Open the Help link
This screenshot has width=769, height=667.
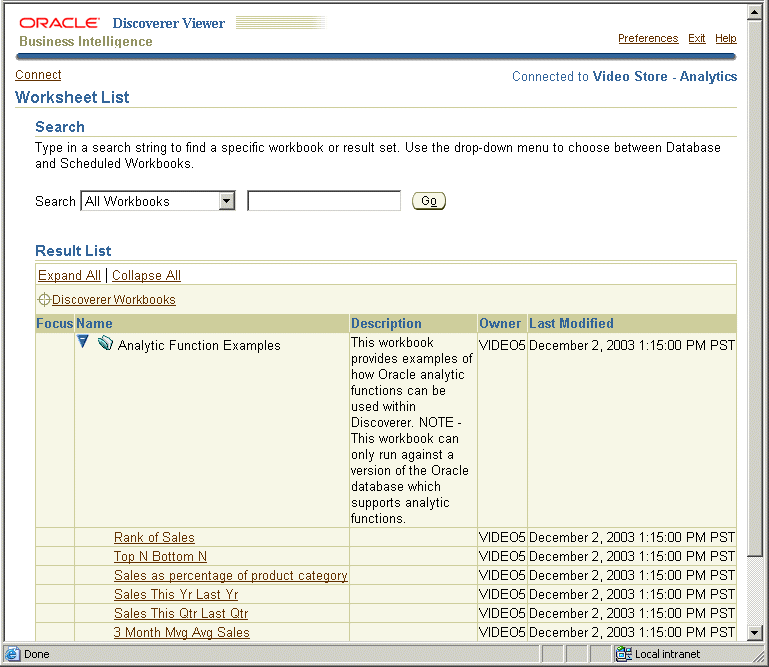tap(726, 38)
